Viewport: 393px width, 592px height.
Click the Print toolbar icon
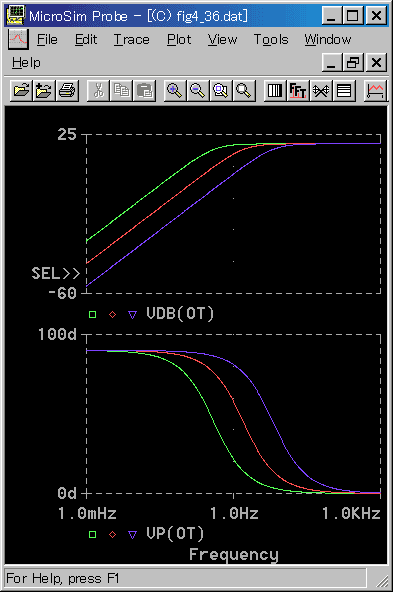click(x=67, y=91)
